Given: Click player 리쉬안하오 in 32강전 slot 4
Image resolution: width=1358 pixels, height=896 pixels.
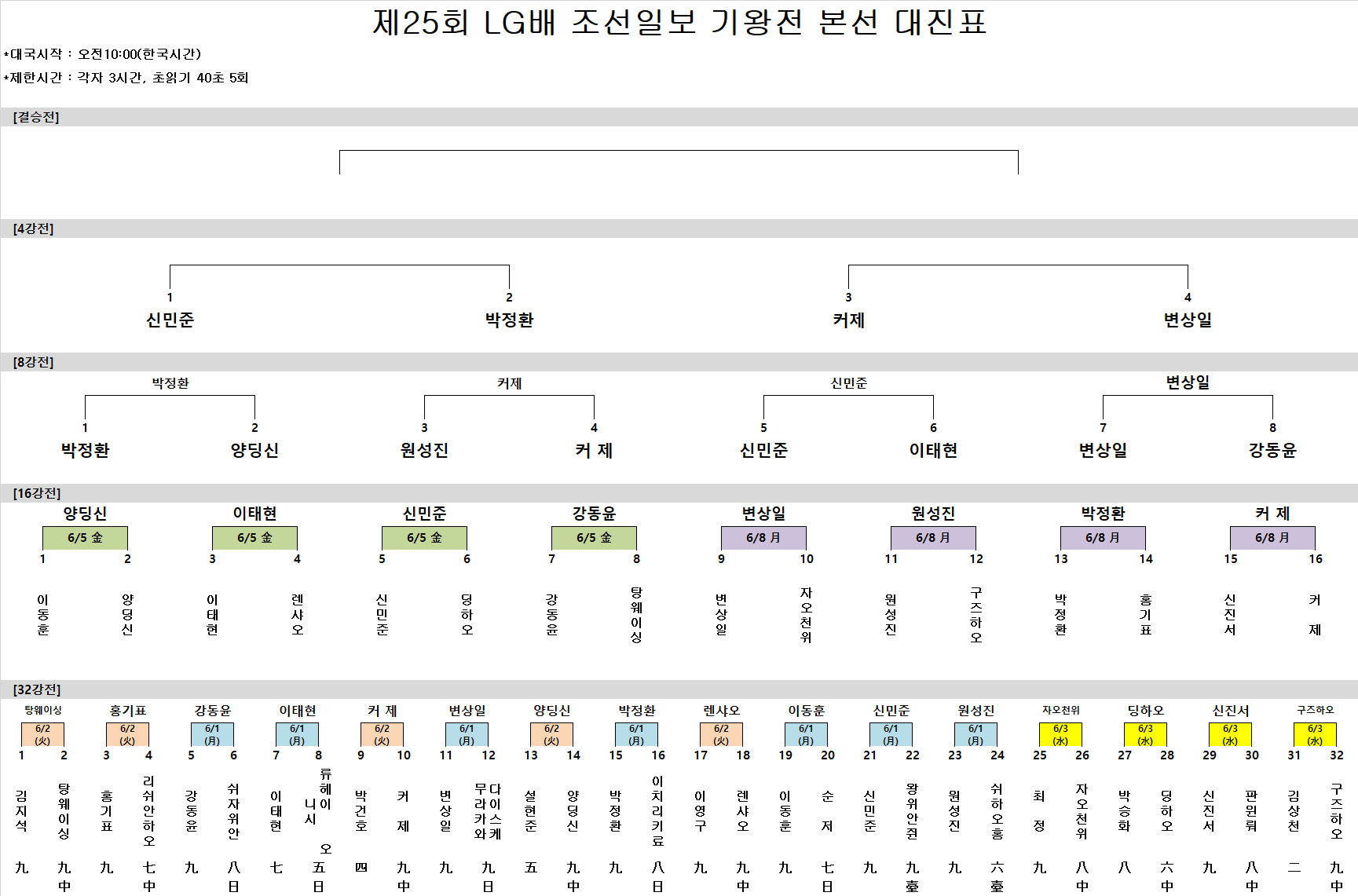Looking at the screenshot, I should tap(148, 811).
